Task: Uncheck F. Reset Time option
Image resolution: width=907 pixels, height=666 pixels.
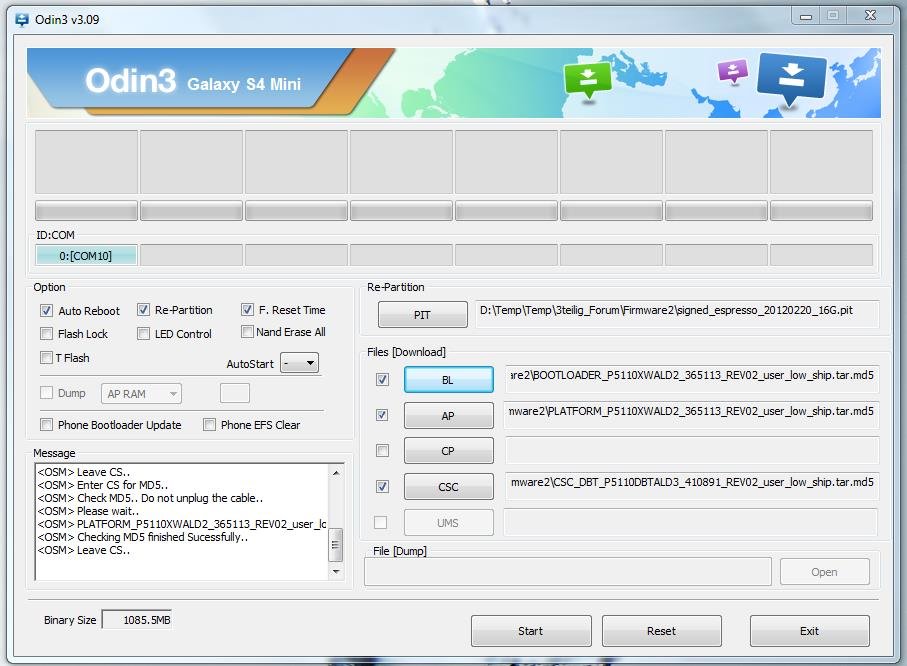Action: pos(247,310)
